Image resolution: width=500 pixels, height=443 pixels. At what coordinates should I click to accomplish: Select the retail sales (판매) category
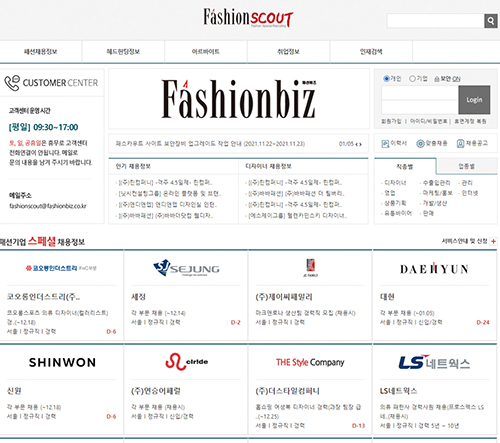point(428,213)
